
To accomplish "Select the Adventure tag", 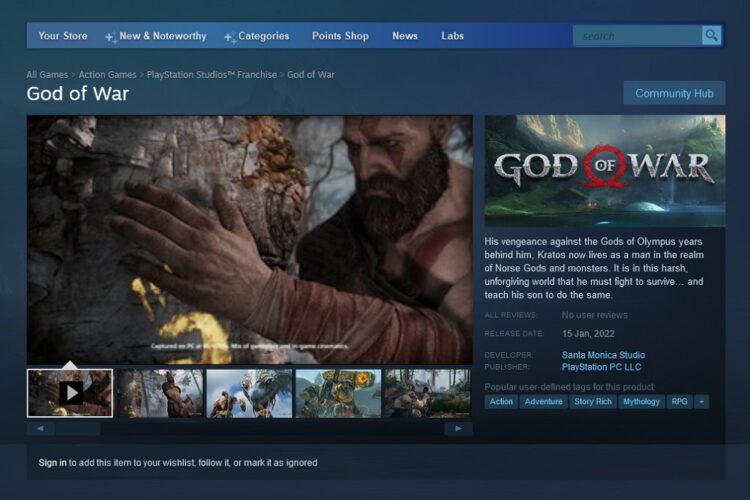I will (543, 402).
